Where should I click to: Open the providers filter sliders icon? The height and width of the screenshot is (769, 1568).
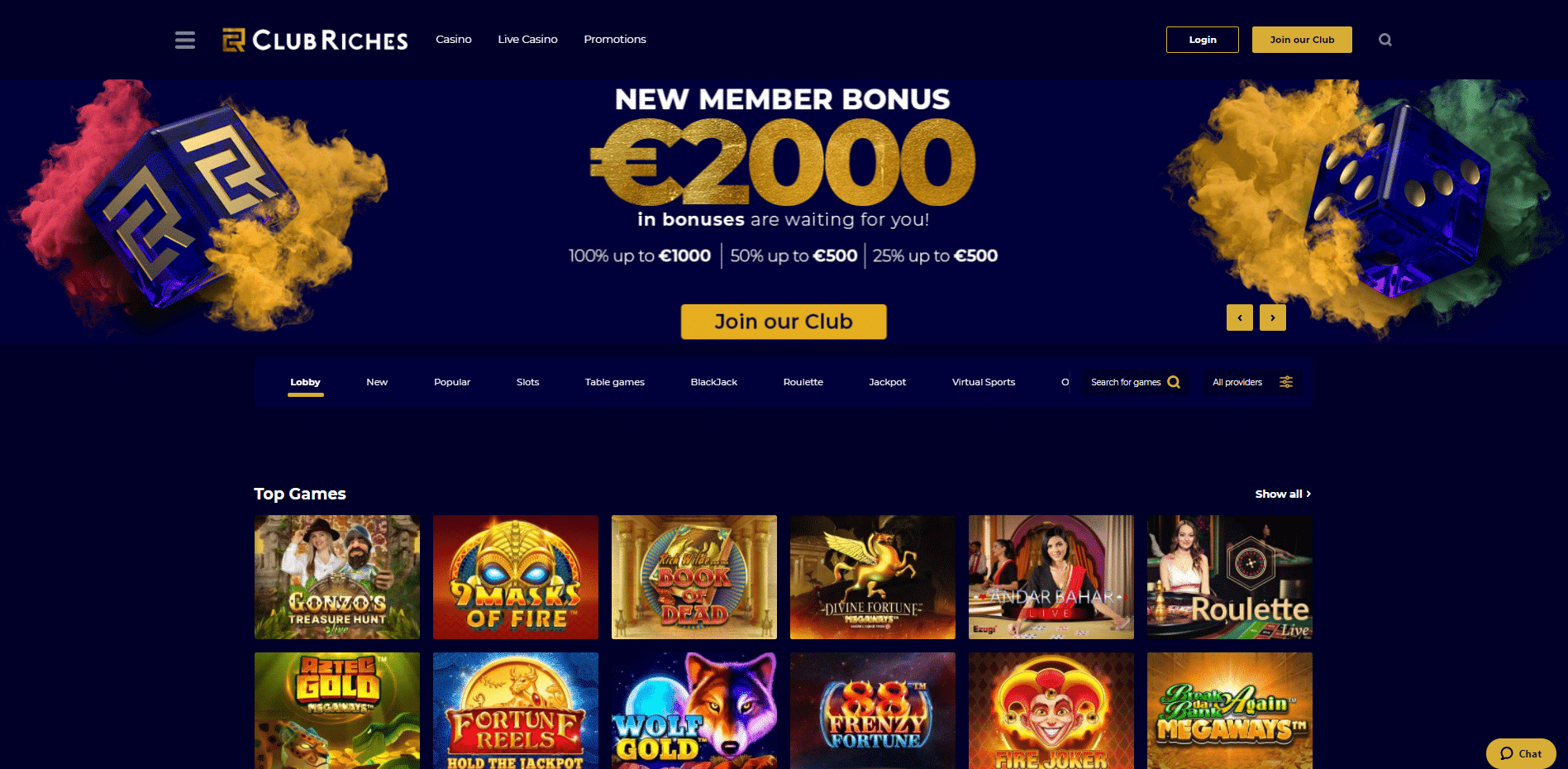click(x=1286, y=382)
